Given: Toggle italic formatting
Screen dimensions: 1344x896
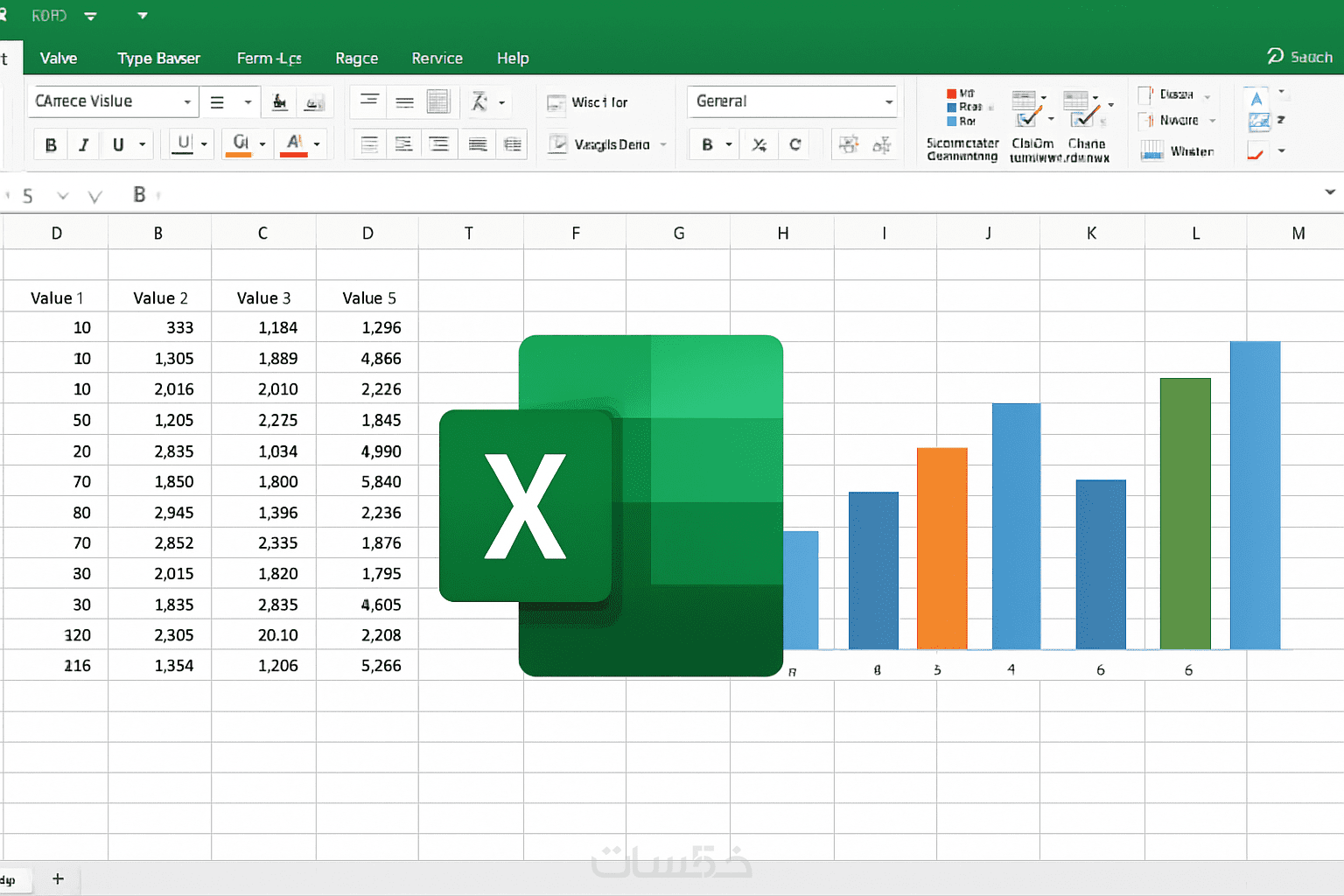Looking at the screenshot, I should [x=84, y=144].
